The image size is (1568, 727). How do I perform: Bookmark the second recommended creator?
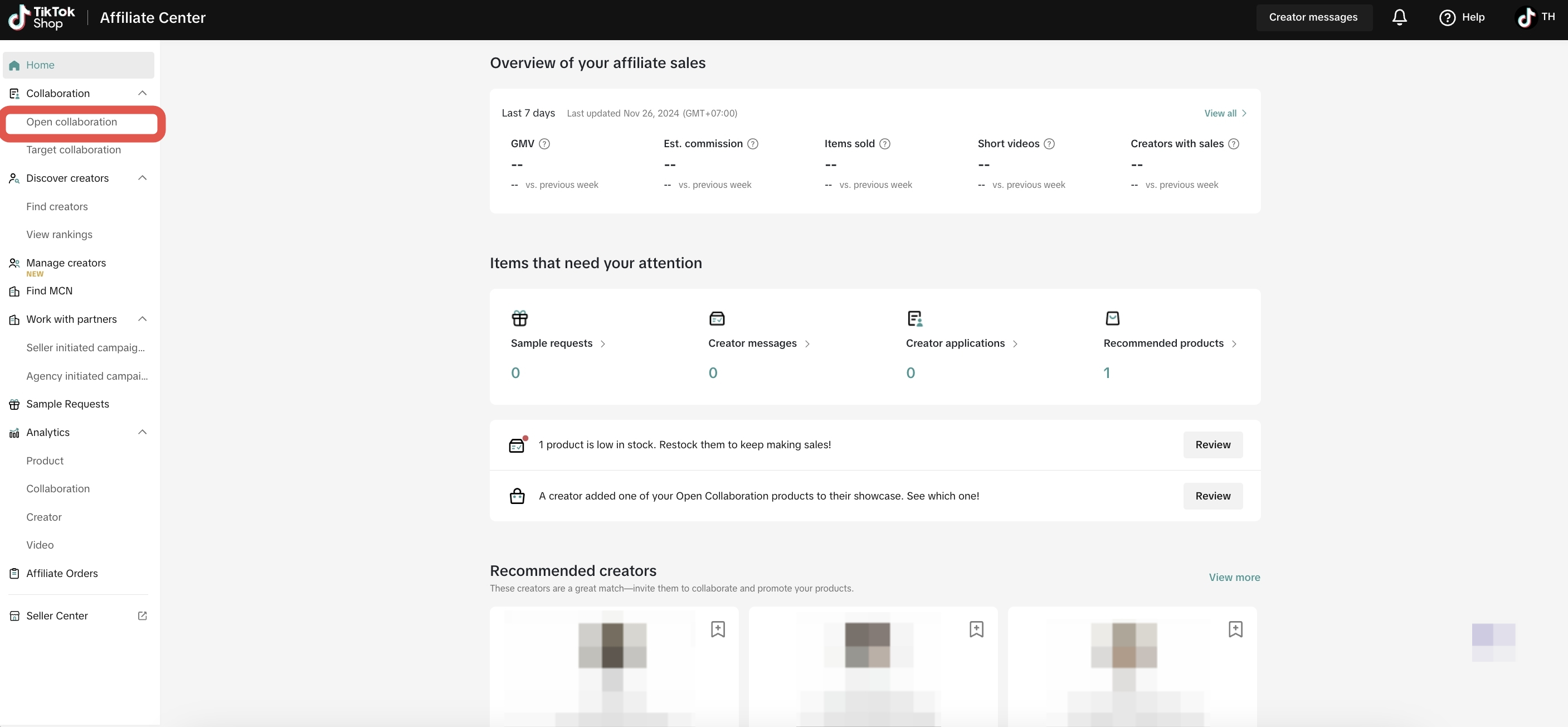point(976,629)
